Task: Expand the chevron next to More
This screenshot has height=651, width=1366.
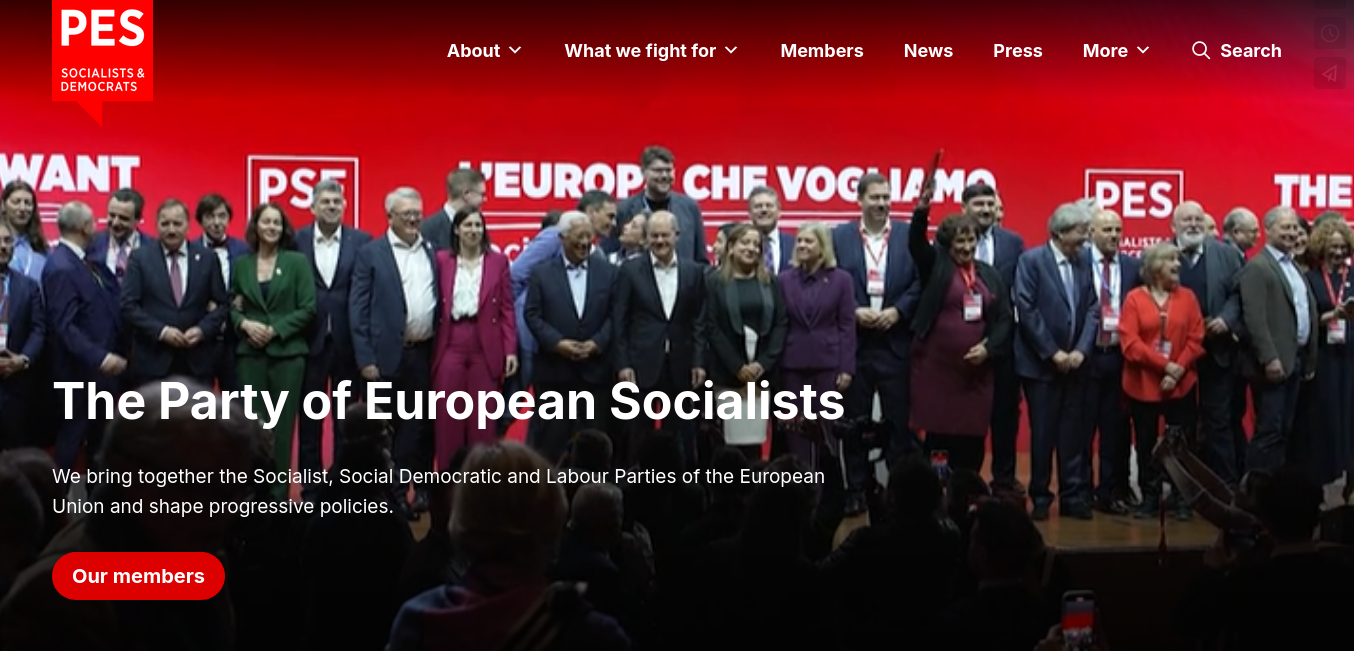Action: (1143, 50)
